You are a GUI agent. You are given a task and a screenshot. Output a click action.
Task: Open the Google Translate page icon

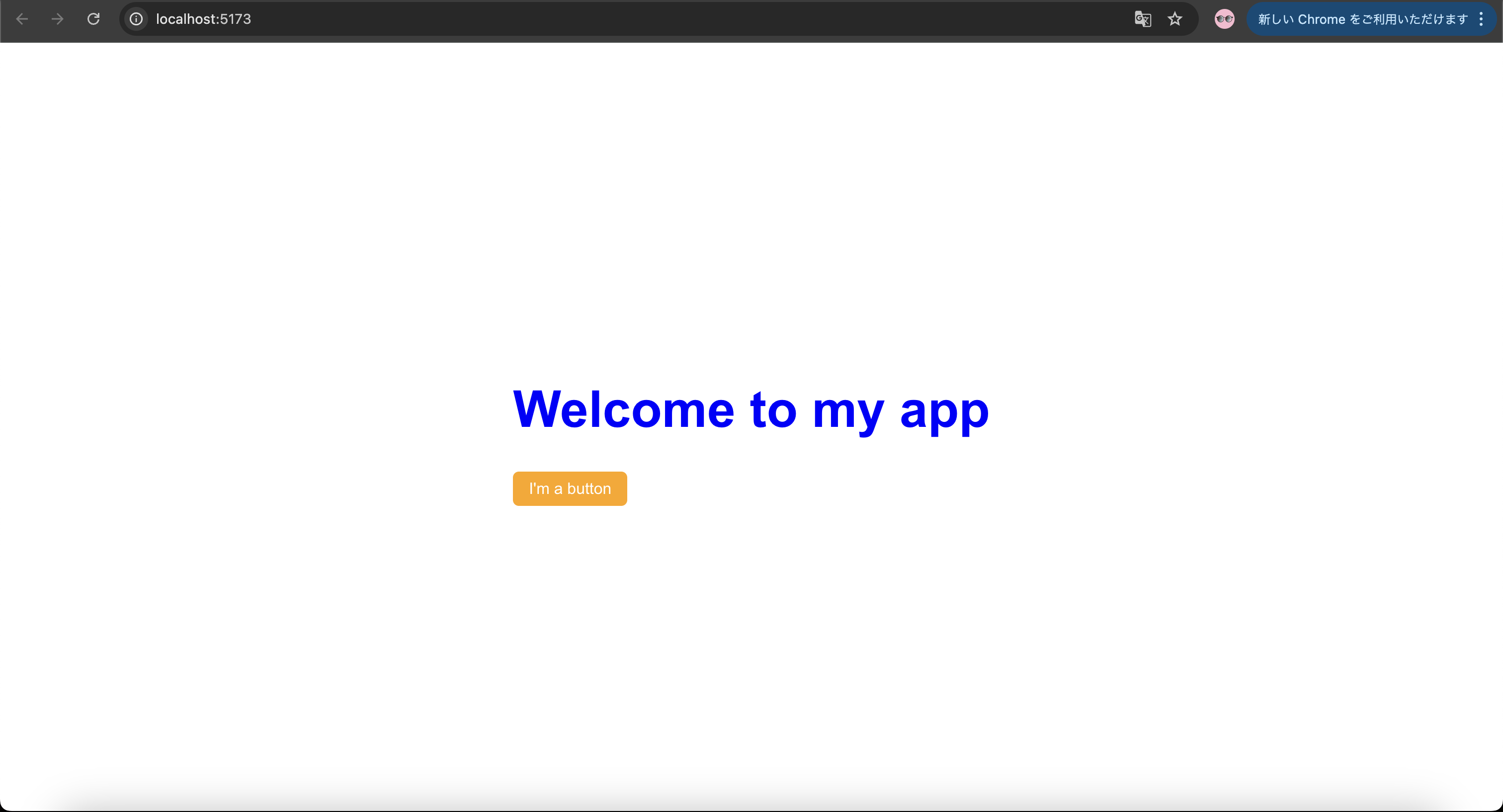point(1143,19)
